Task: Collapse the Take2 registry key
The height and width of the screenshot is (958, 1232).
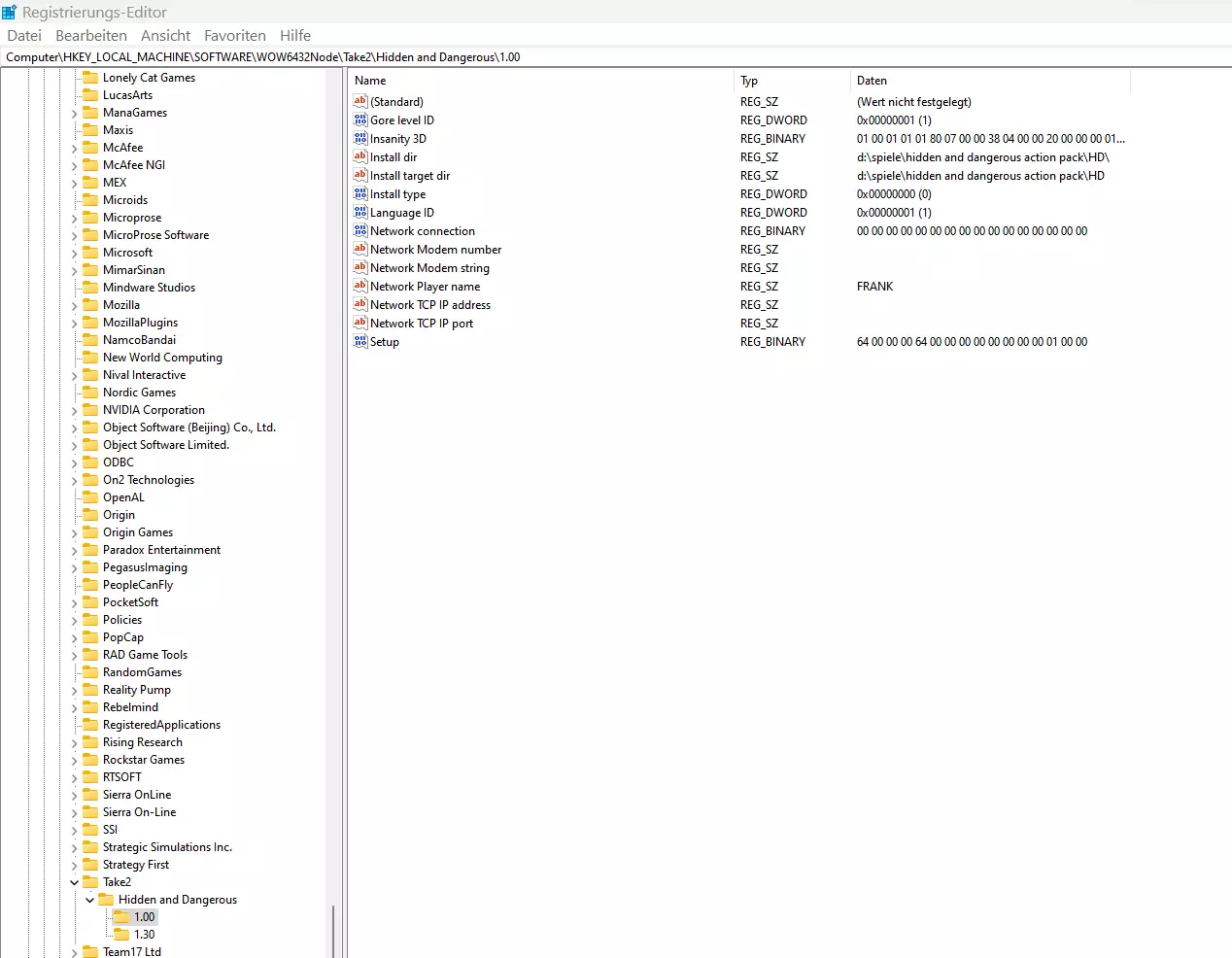Action: click(75, 882)
